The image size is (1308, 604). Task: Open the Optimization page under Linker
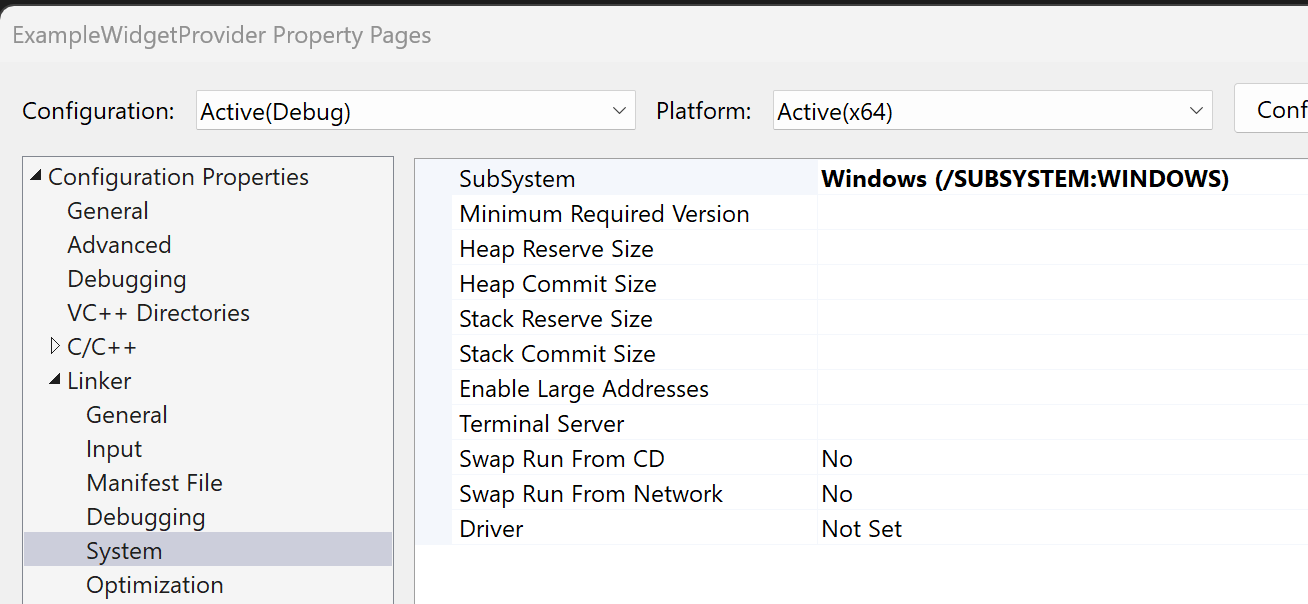155,584
